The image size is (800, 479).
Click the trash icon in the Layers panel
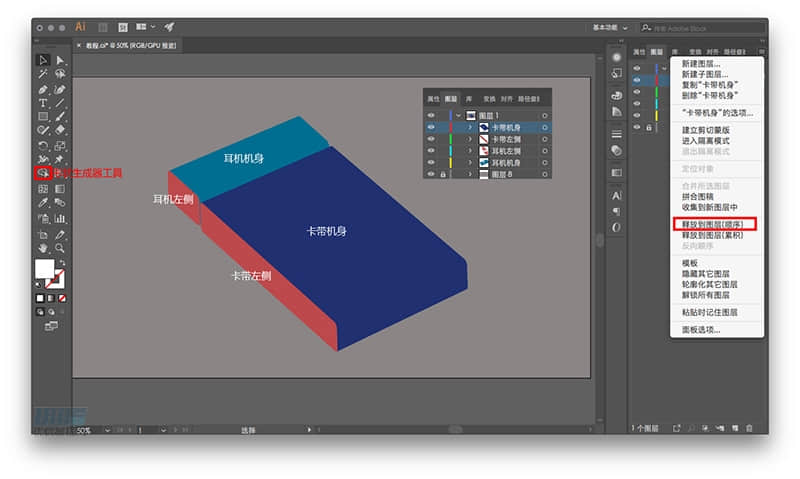[x=749, y=428]
